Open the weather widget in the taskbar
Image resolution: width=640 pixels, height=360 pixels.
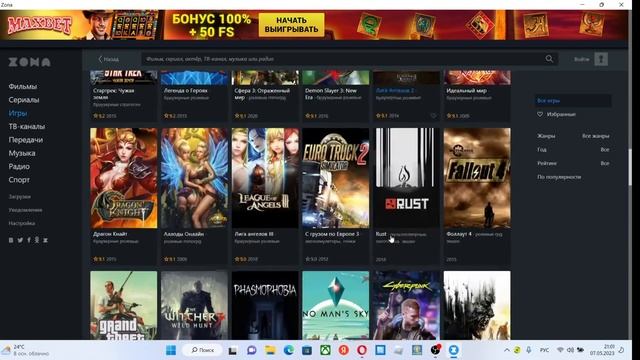point(26,350)
